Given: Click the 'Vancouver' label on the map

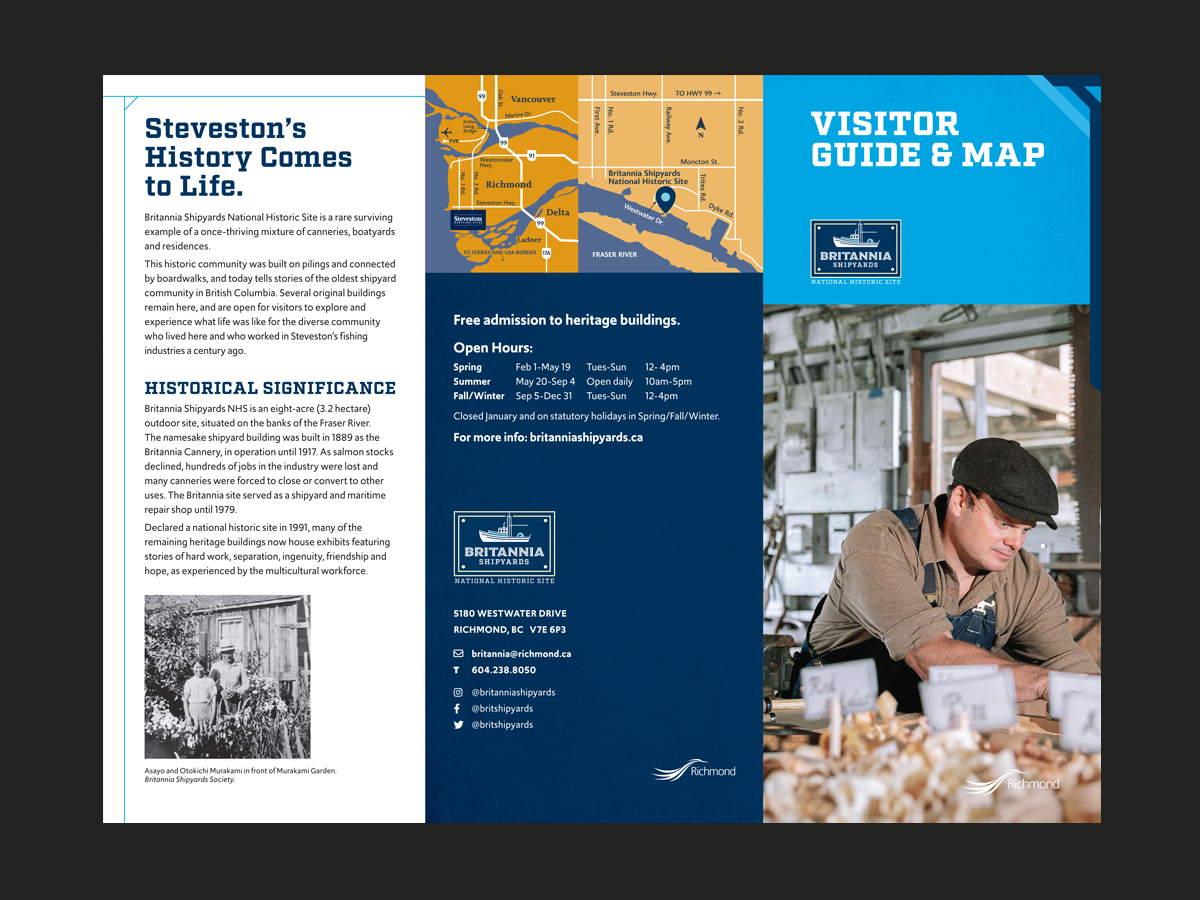Looking at the screenshot, I should pos(533,99).
